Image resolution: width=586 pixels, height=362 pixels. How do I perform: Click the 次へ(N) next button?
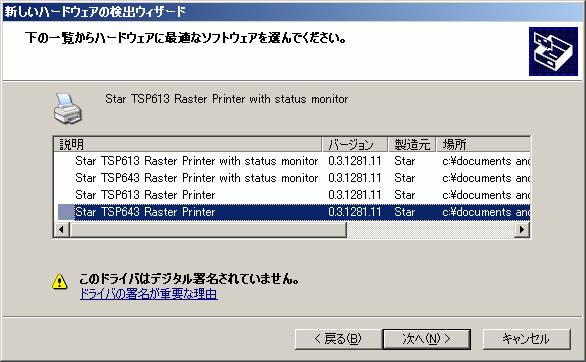[426, 339]
